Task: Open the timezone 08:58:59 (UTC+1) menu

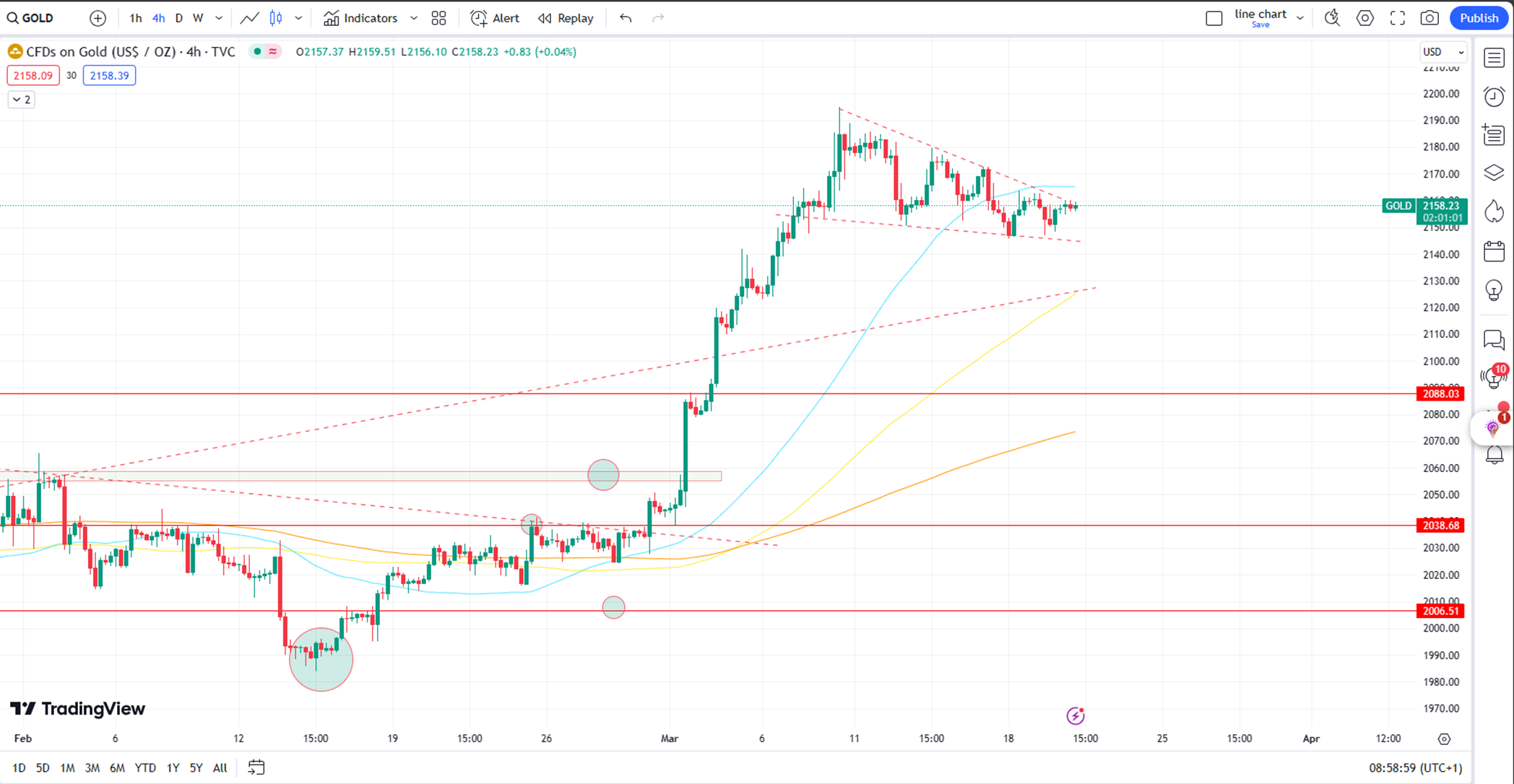Action: [1415, 767]
